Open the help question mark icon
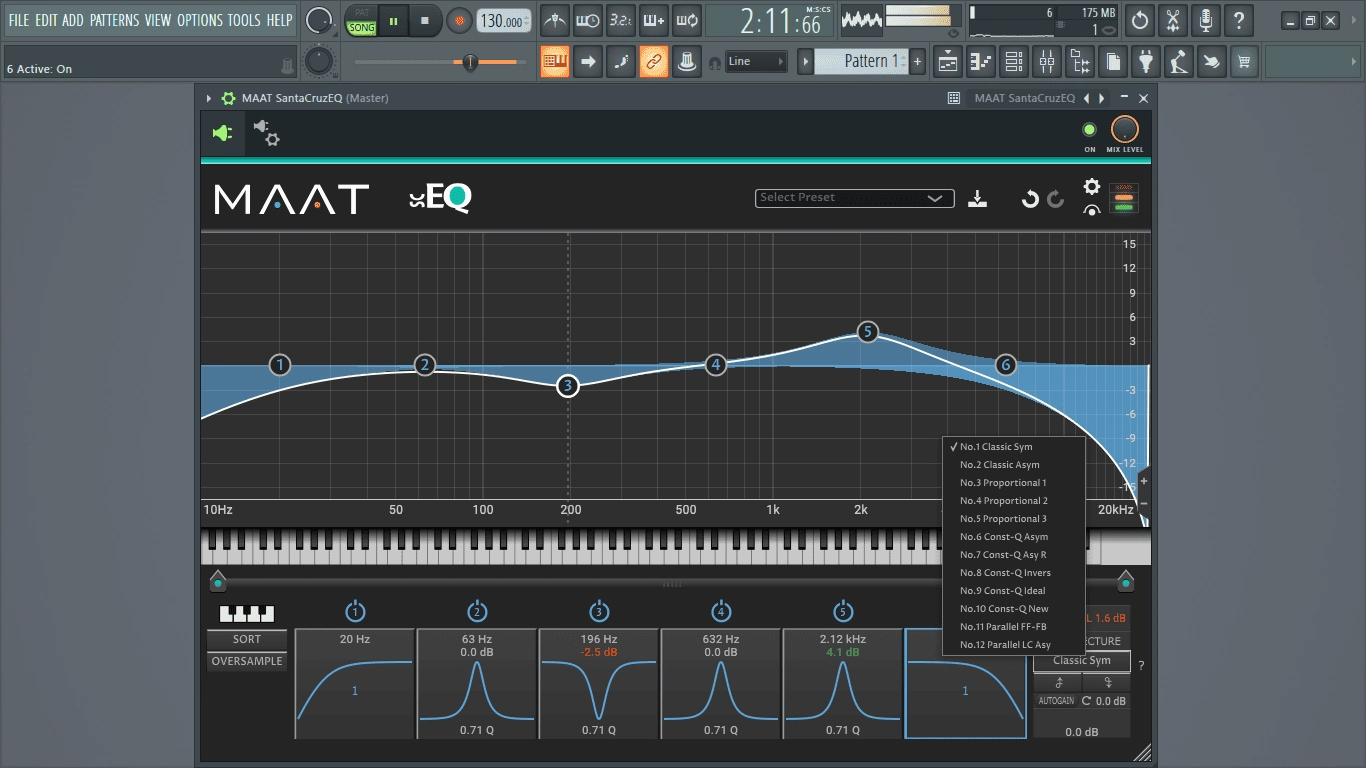Viewport: 1366px width, 768px height. [x=1239, y=20]
